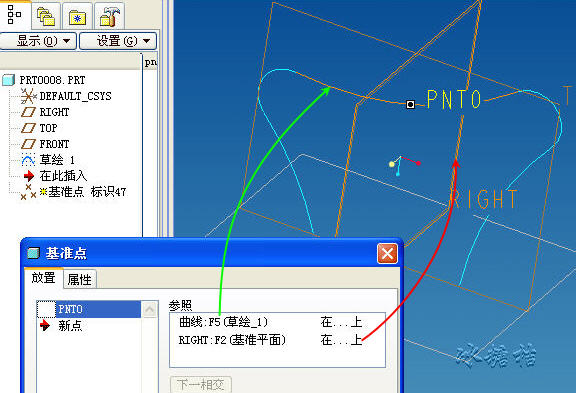This screenshot has height=393, width=576.
Task: Select reference RIGHT:F2(基准平面)
Action: [x=232, y=340]
